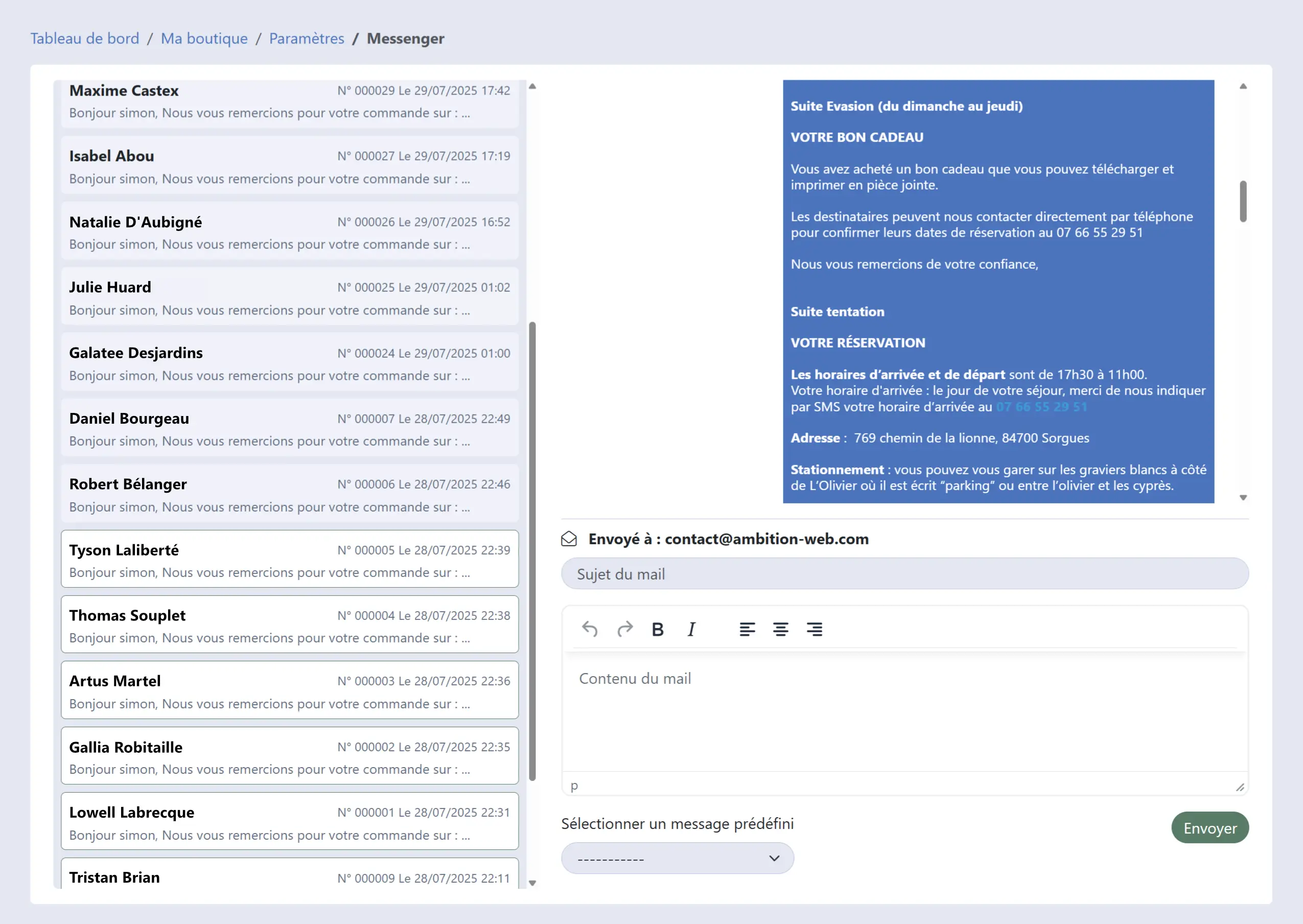1303x924 pixels.
Task: Center align the mail text
Action: pos(780,629)
